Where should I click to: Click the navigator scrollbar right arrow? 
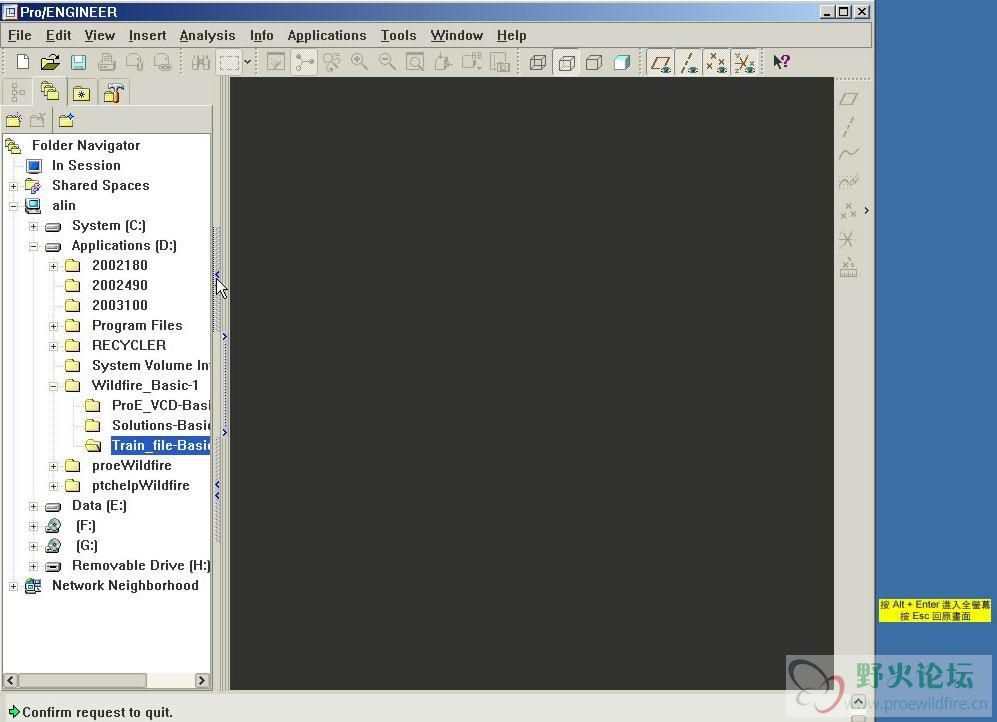click(x=202, y=681)
